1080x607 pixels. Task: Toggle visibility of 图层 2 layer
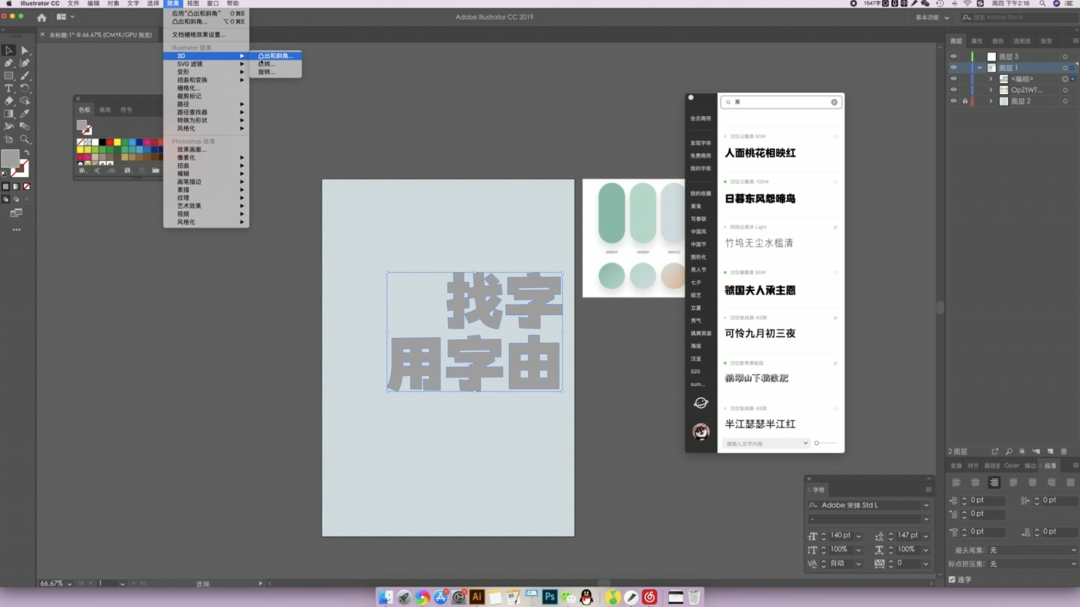click(x=953, y=101)
